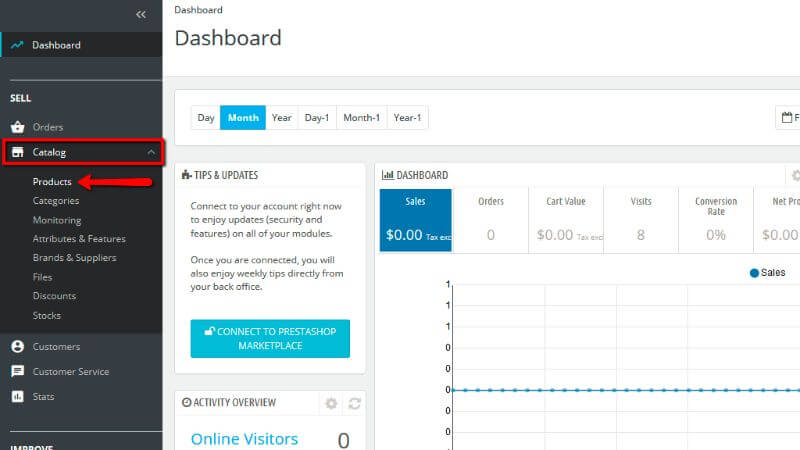This screenshot has height=450, width=800.
Task: Click the Dashboard breadcrumb link
Action: click(x=198, y=10)
